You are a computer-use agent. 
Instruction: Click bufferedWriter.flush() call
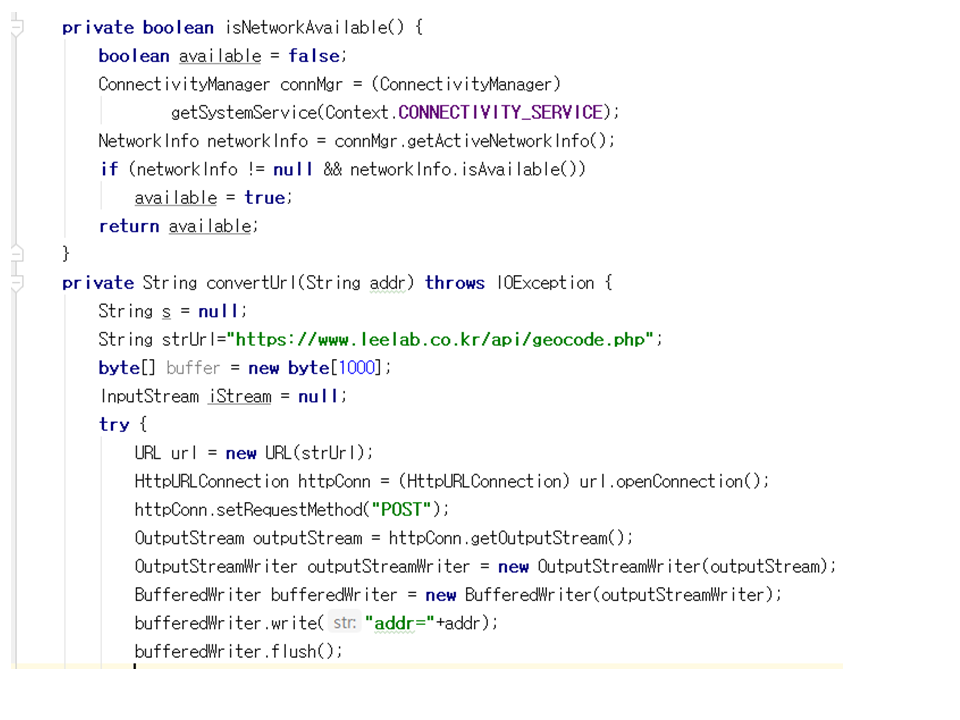(238, 651)
